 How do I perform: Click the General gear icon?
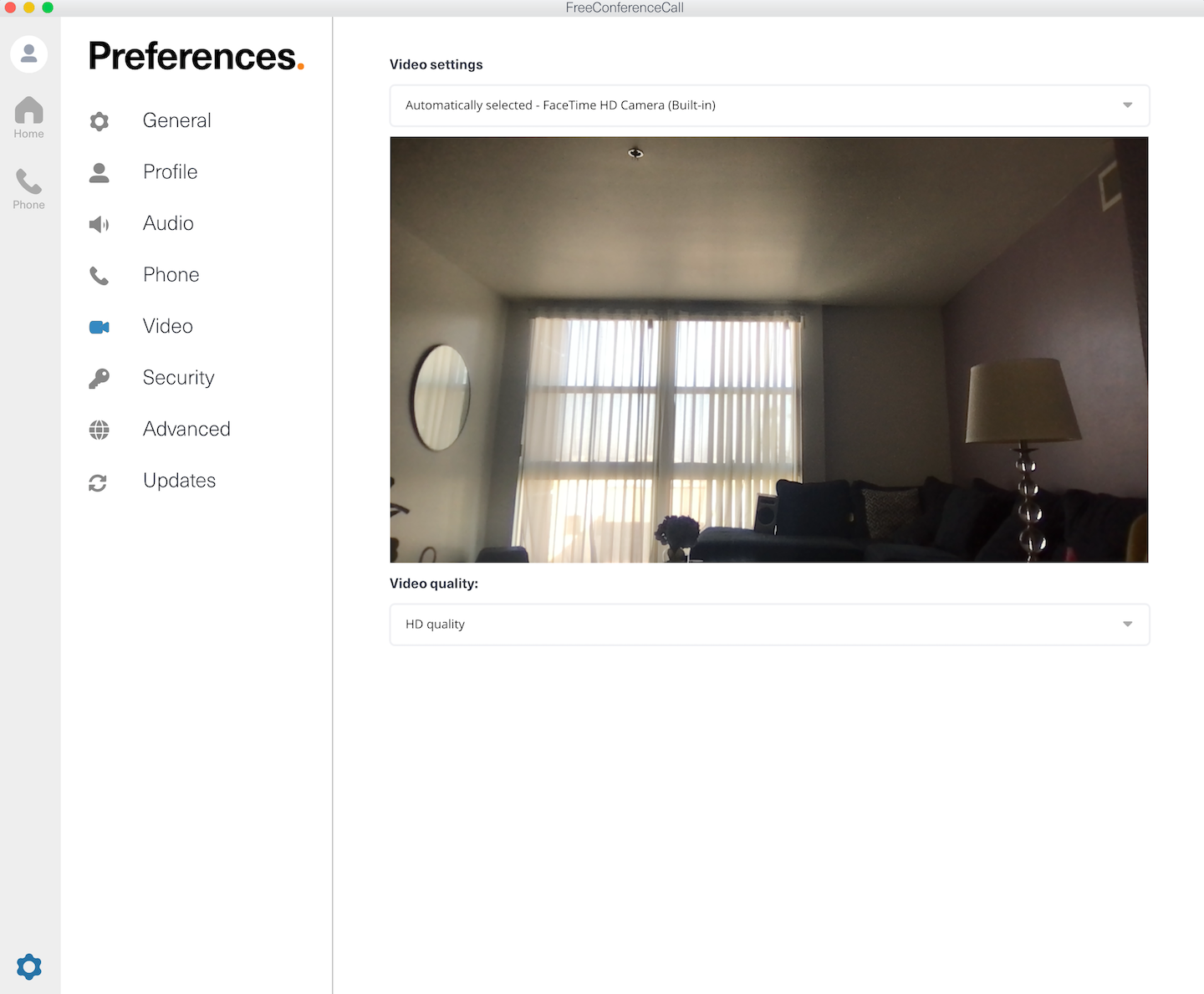[99, 121]
